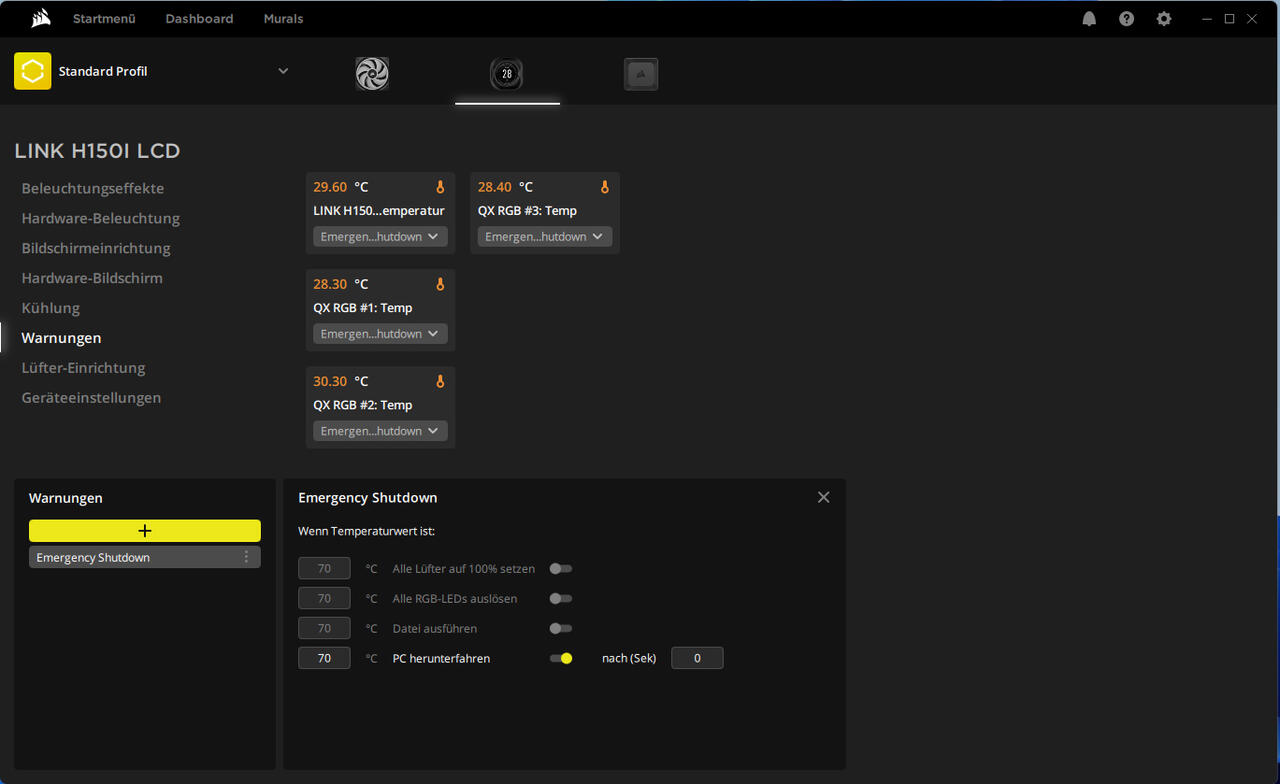This screenshot has width=1280, height=784.
Task: Select the LCD cooler device icon showing 28
Action: point(507,74)
